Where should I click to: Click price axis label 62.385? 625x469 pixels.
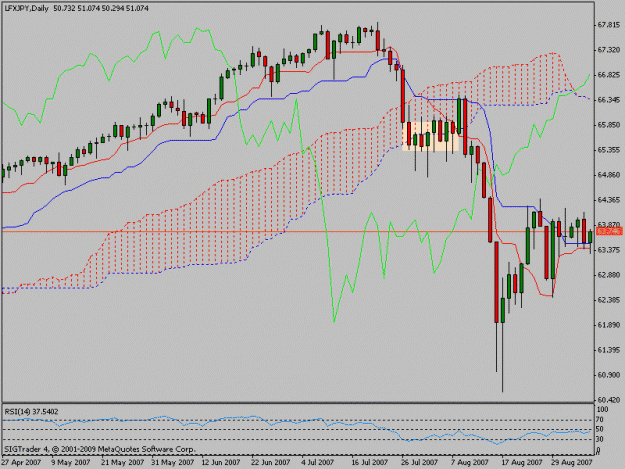click(609, 300)
